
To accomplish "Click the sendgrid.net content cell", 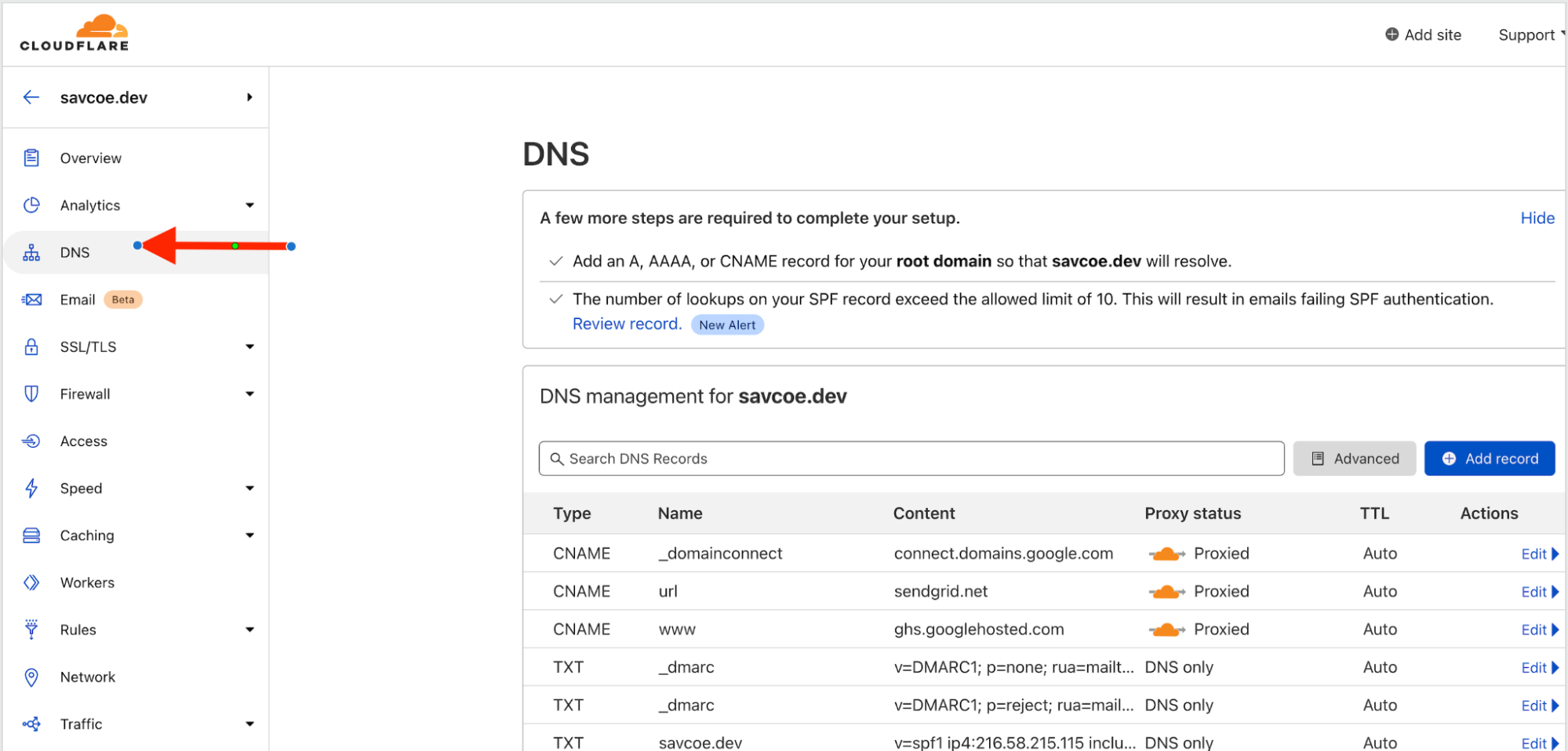I will tap(940, 591).
